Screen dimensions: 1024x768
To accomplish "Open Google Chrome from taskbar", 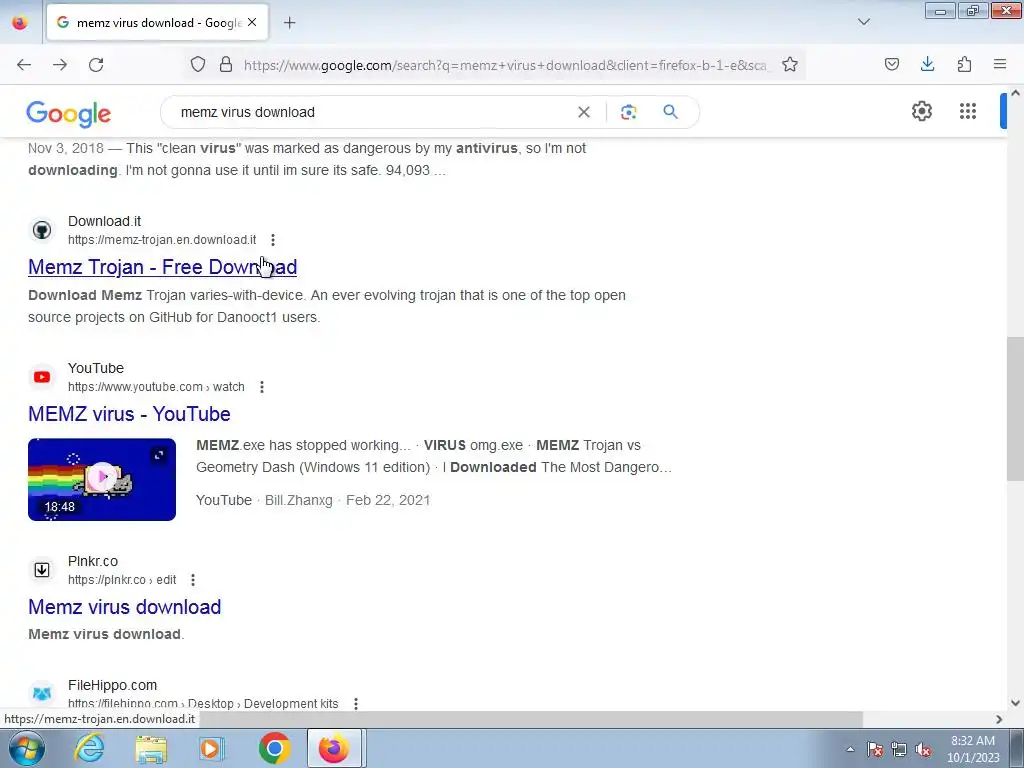I will pyautogui.click(x=274, y=748).
